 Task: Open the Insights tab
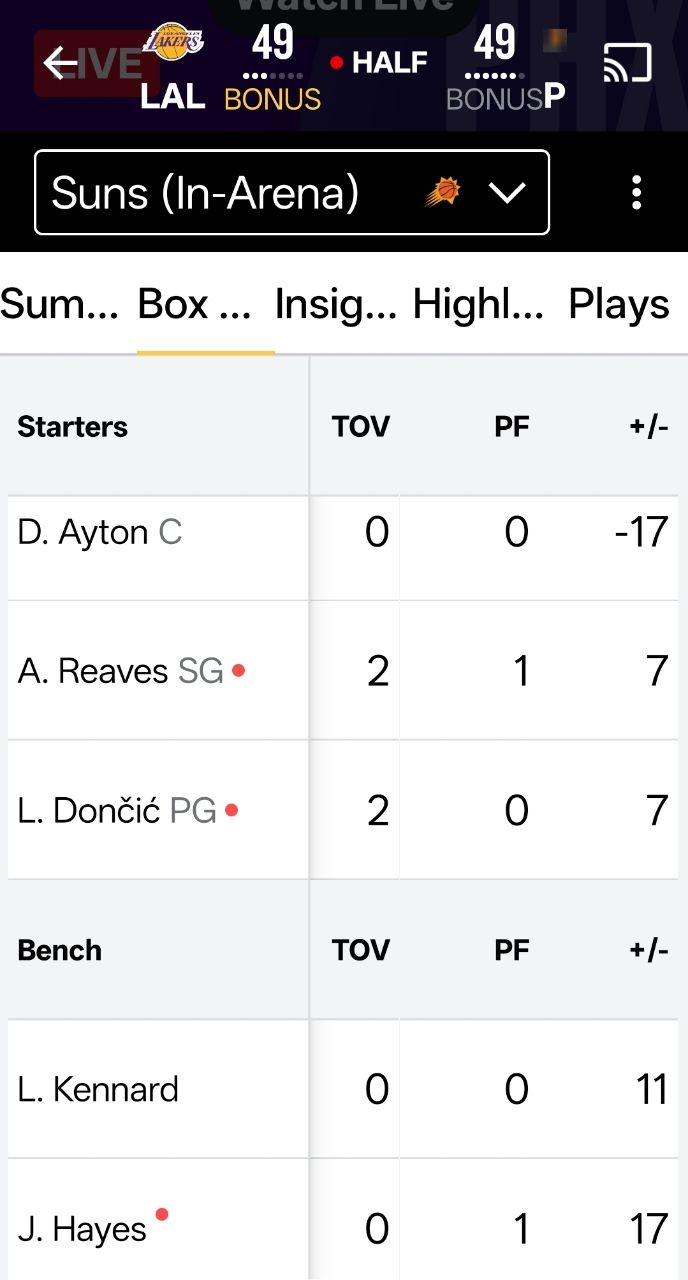pyautogui.click(x=336, y=305)
